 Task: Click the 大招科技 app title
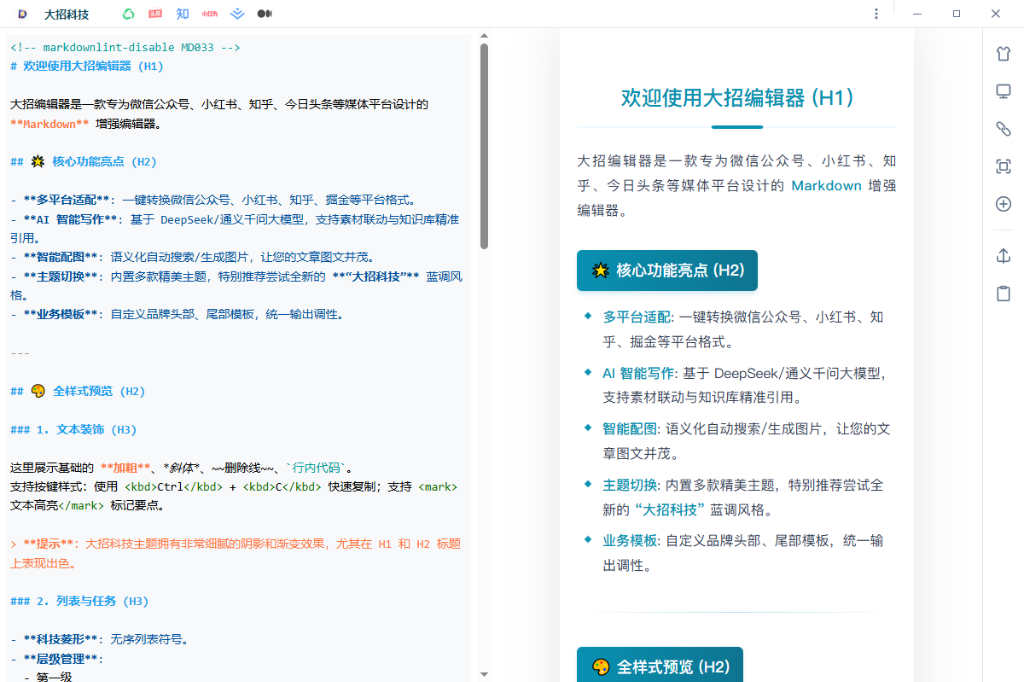tap(65, 14)
